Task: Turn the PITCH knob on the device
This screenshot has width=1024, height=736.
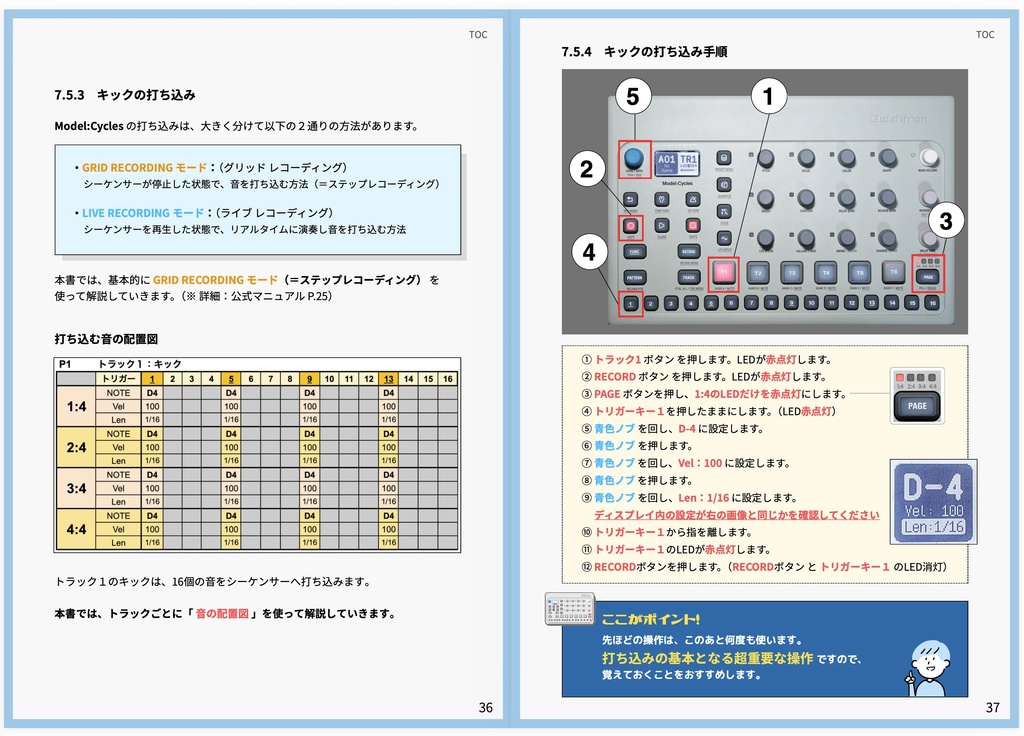Action: tap(766, 158)
